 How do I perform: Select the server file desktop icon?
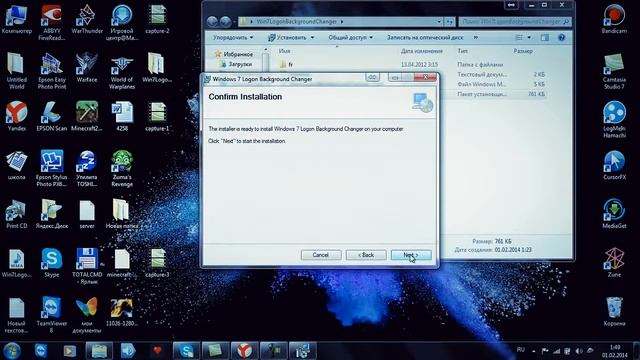(x=87, y=214)
